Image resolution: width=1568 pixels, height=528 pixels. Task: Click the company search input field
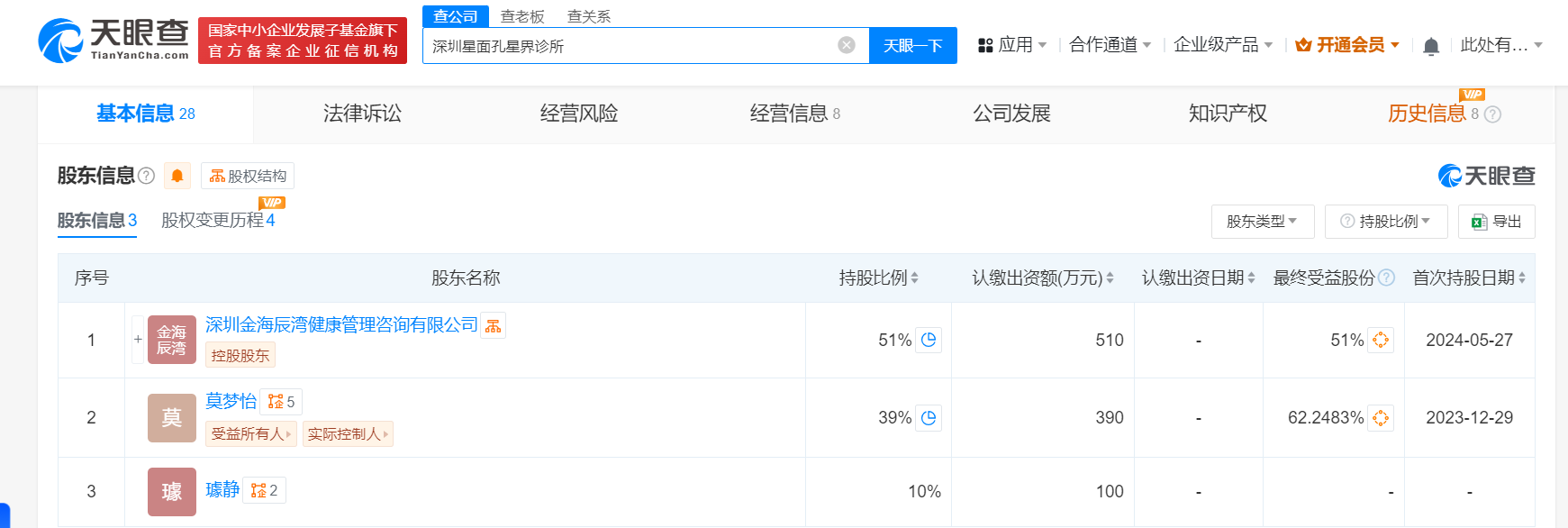(x=630, y=46)
